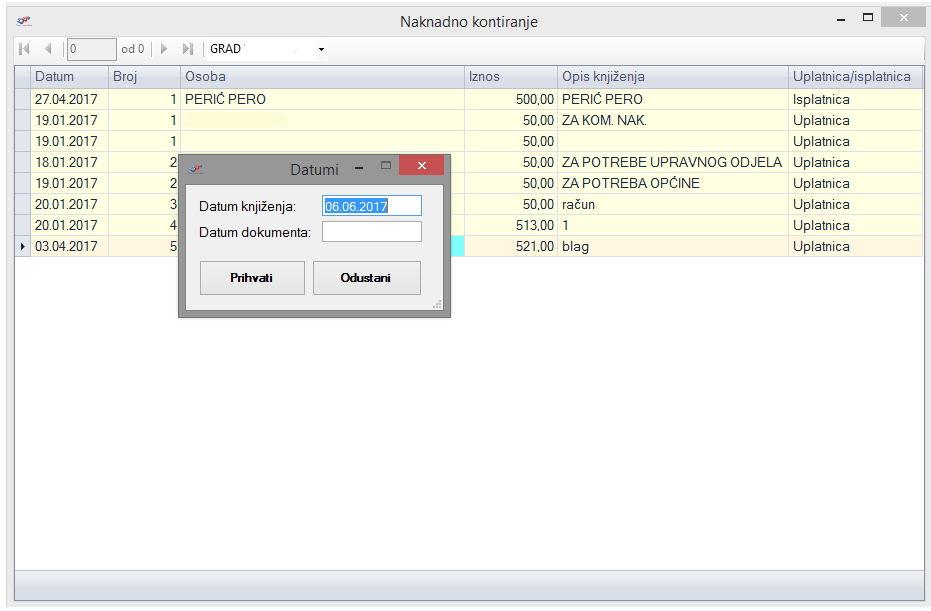The image size is (931, 611).
Task: Click the previous record arrow icon
Action: pyautogui.click(x=47, y=49)
